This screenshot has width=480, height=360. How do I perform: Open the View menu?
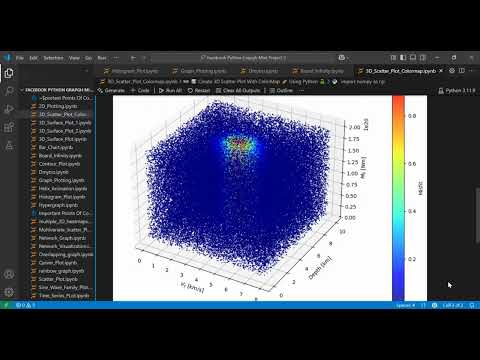coord(74,58)
